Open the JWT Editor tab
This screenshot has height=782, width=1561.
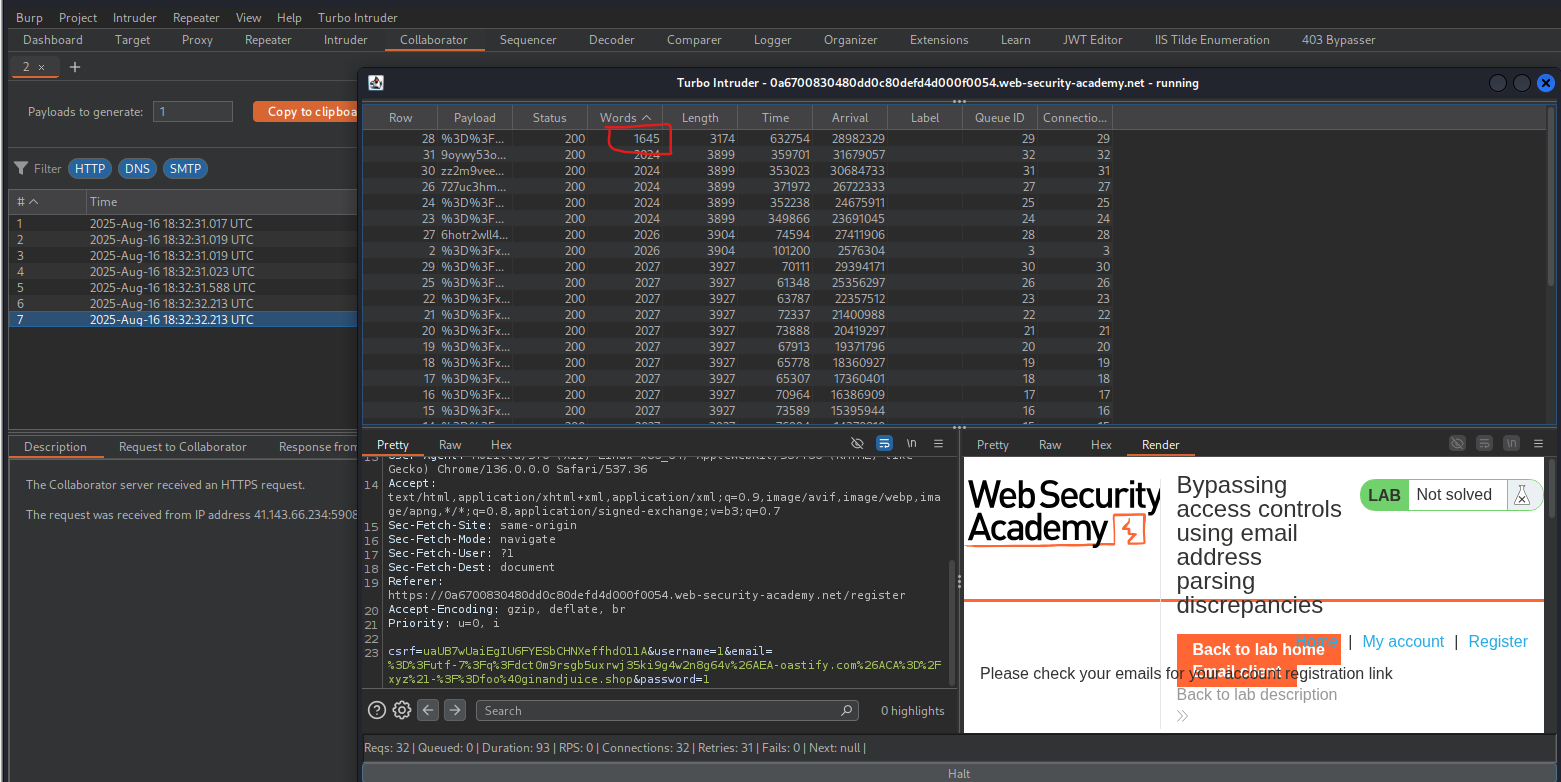point(1092,40)
